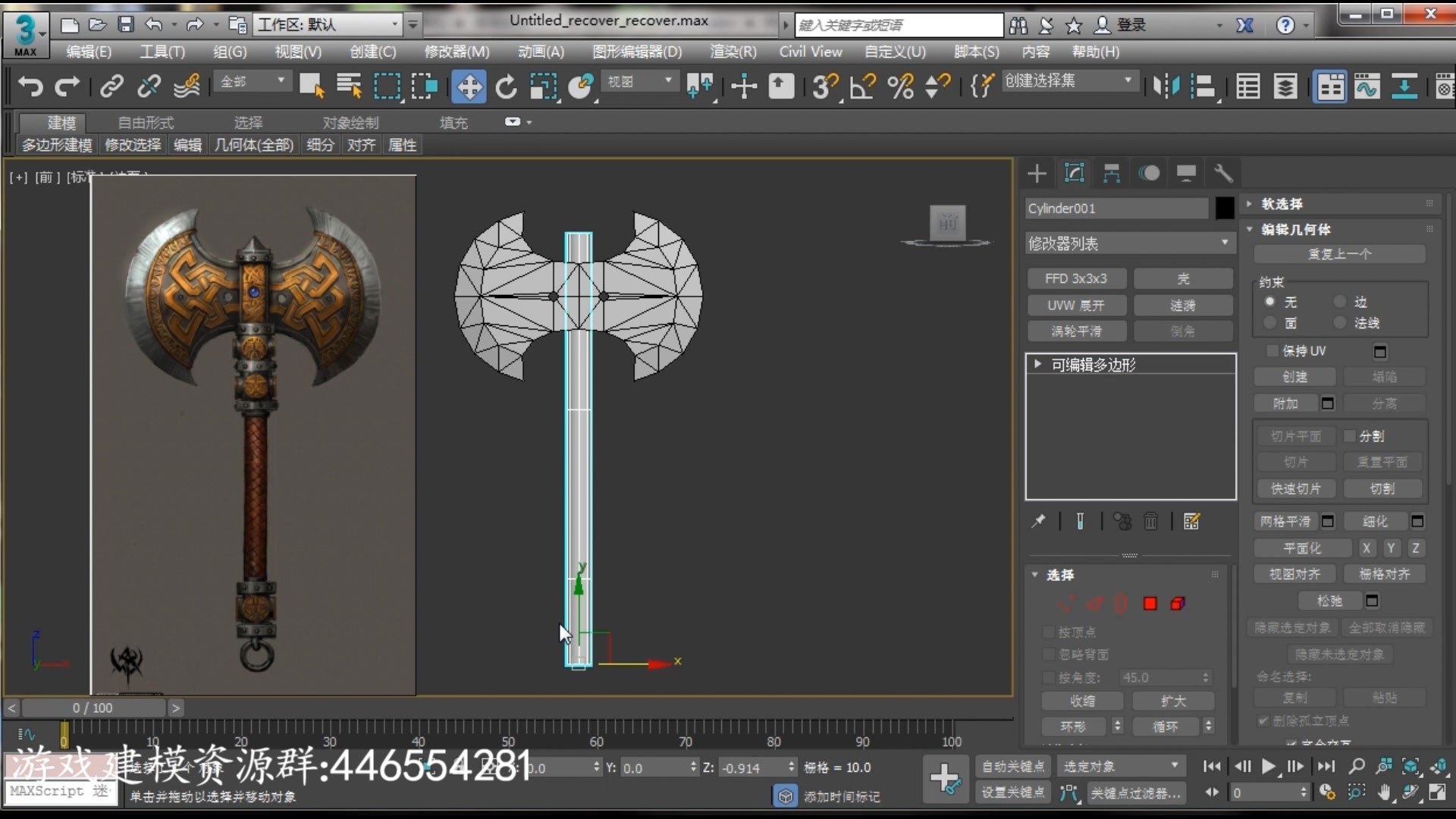Enable the 保持 UV checkbox
The width and height of the screenshot is (1456, 819).
click(1272, 350)
